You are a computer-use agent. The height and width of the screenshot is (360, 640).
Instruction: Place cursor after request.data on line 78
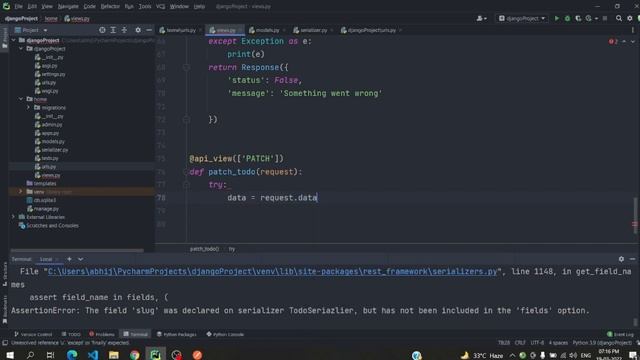[x=318, y=198]
